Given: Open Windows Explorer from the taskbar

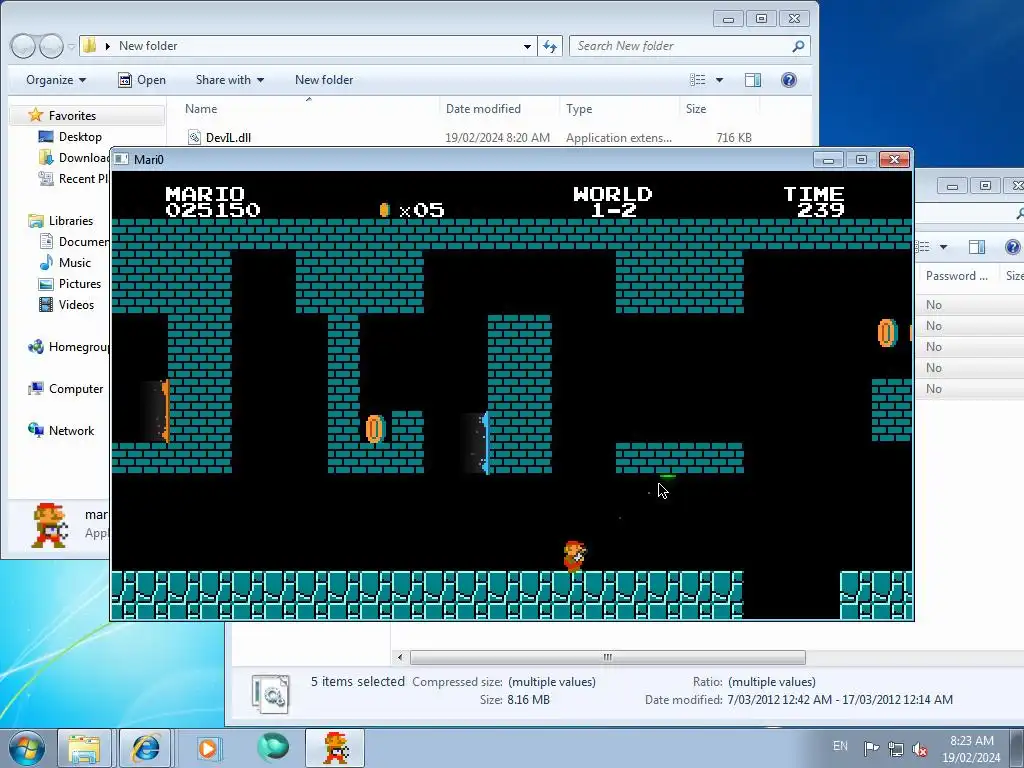Looking at the screenshot, I should 85,748.
